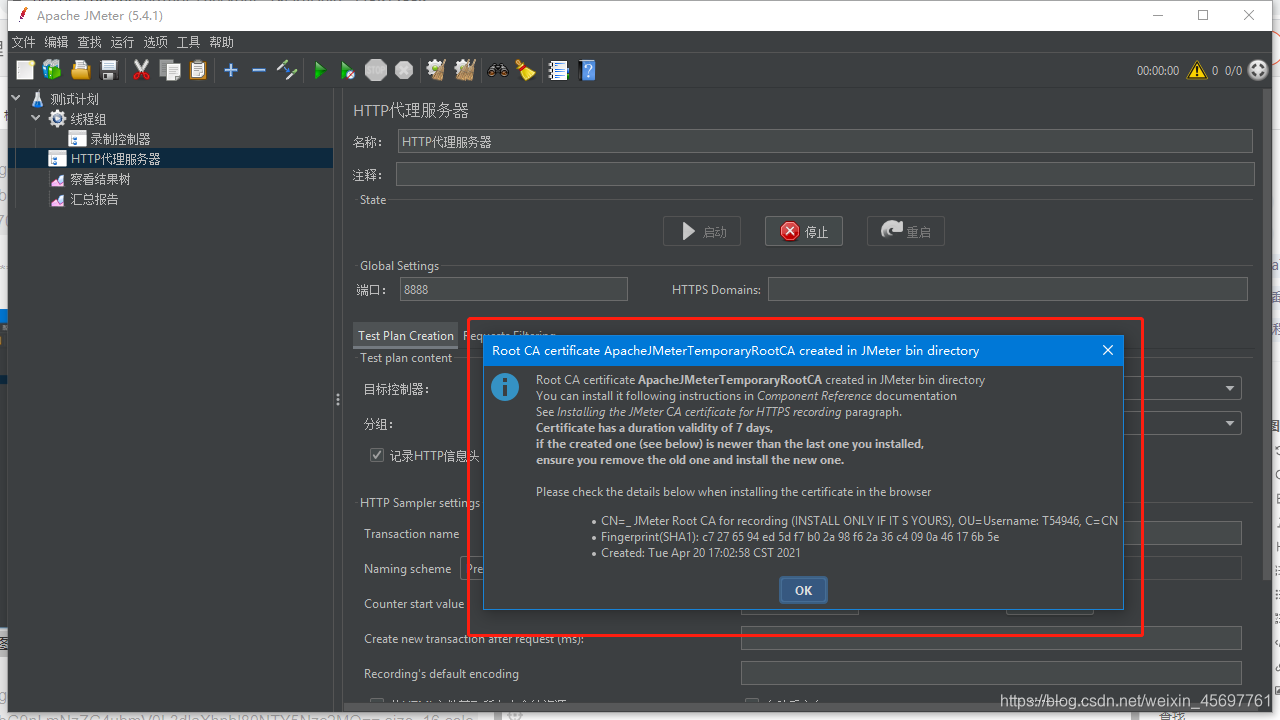Open the 文件 menu
The width and height of the screenshot is (1280, 720).
(x=23, y=42)
